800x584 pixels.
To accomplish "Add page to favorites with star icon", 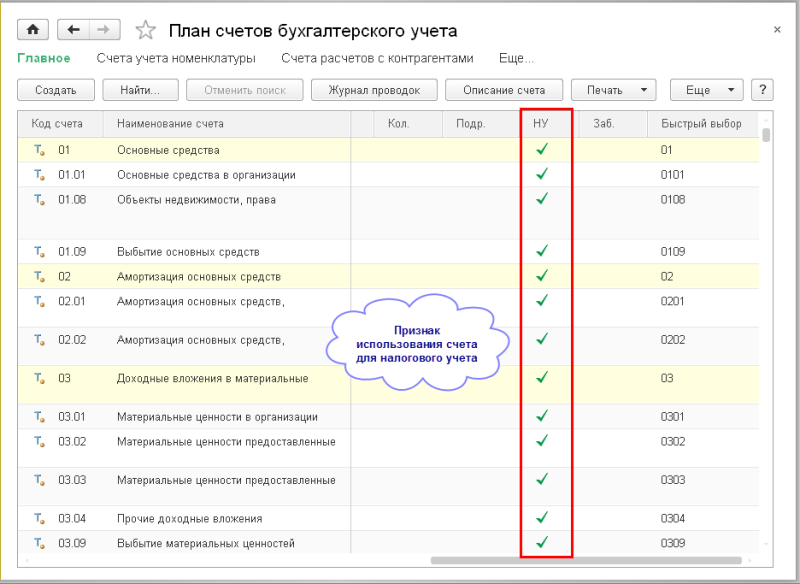I will pyautogui.click(x=146, y=30).
